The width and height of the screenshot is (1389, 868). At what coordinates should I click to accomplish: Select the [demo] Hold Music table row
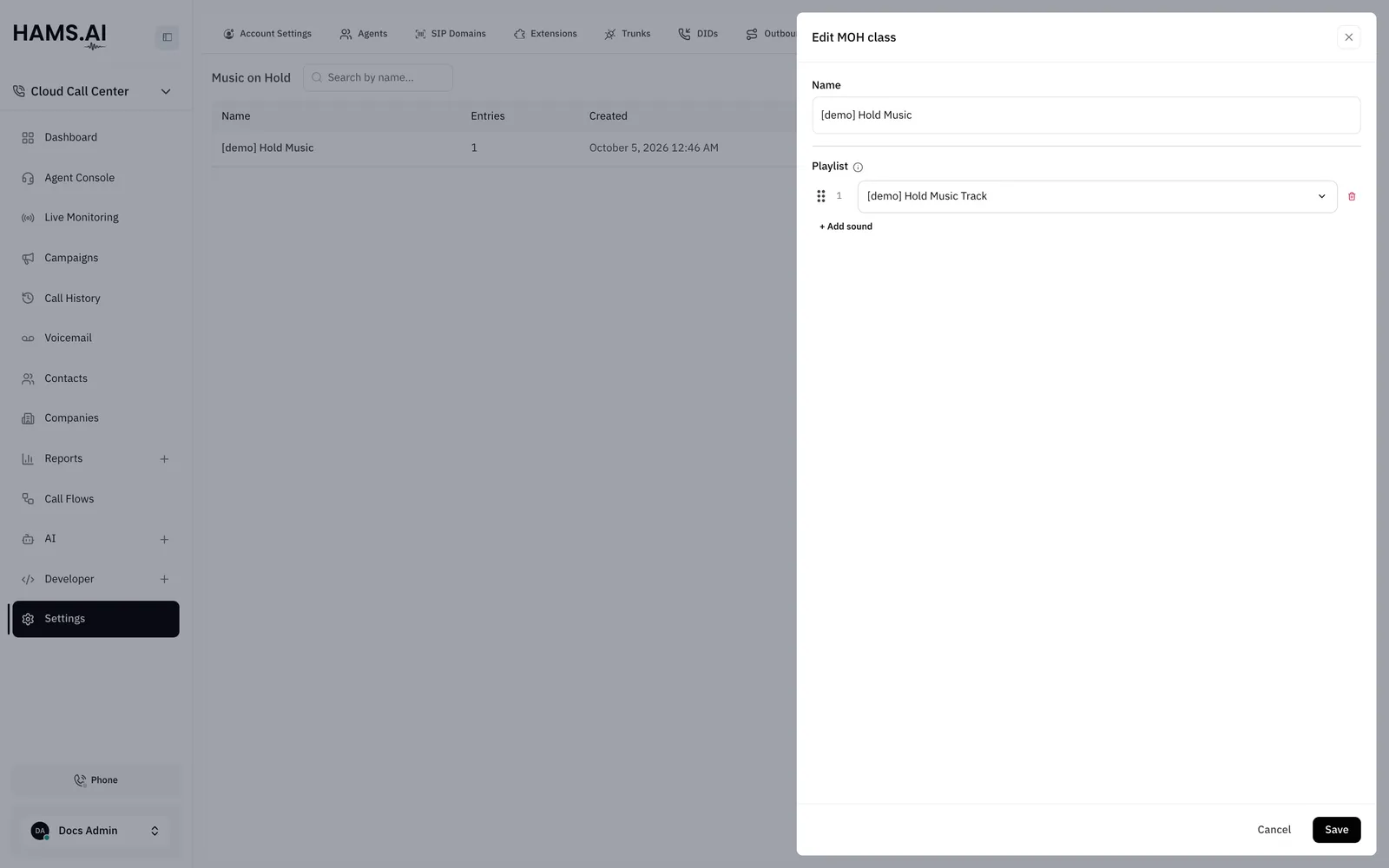(504, 148)
